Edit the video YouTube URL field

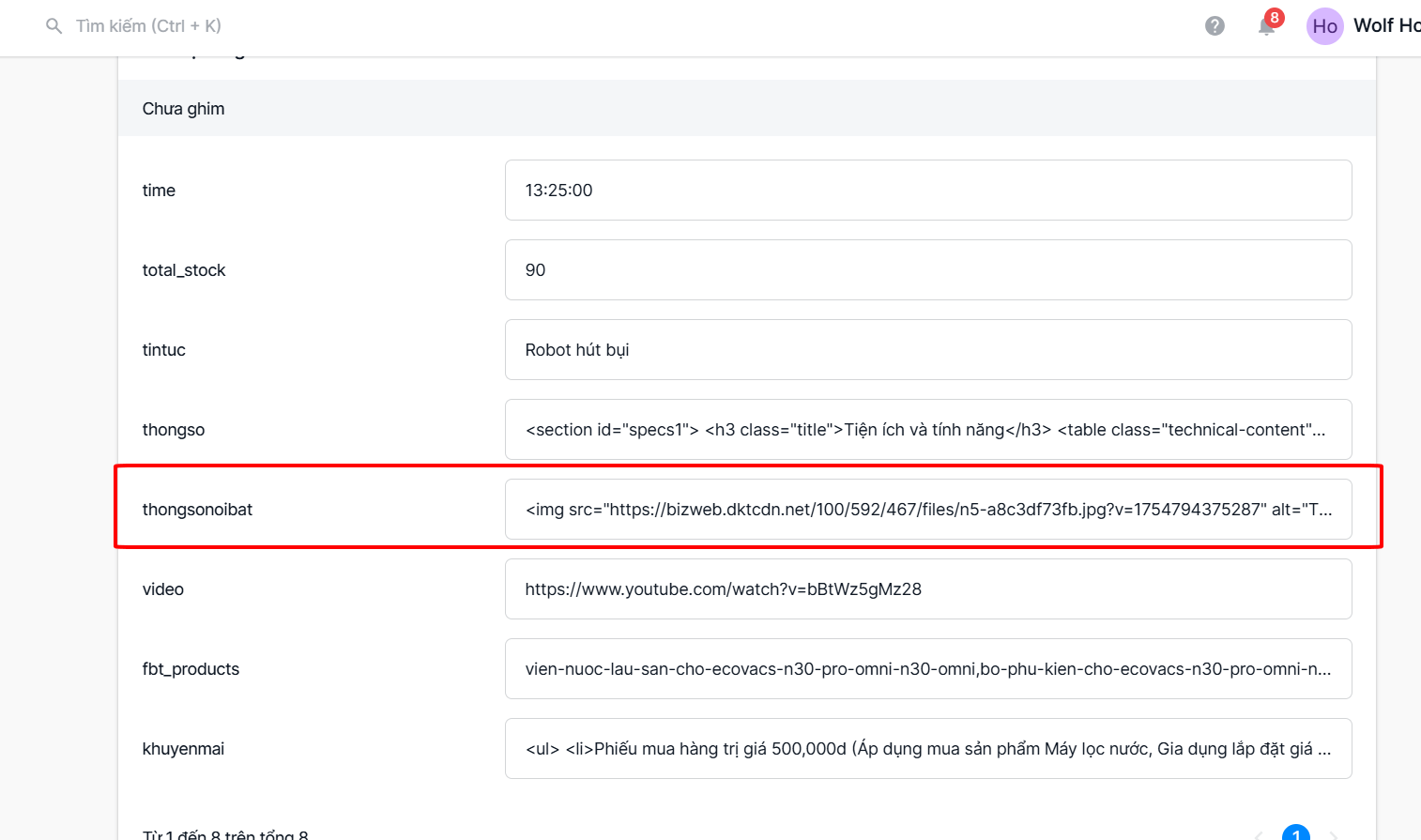pyautogui.click(x=928, y=589)
